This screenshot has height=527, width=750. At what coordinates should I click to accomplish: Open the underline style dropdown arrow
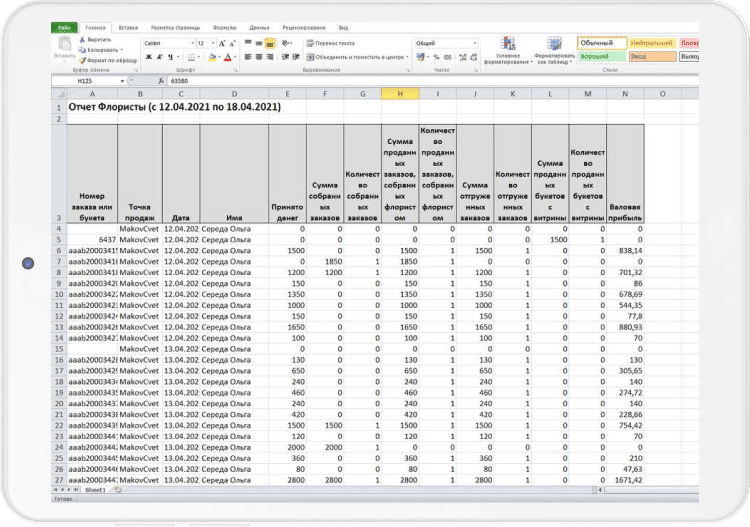pyautogui.click(x=178, y=57)
